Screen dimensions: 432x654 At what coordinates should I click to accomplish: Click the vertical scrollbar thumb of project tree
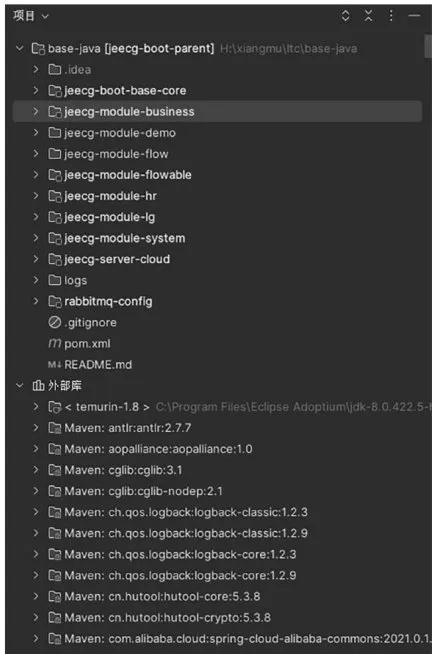click(x=427, y=47)
